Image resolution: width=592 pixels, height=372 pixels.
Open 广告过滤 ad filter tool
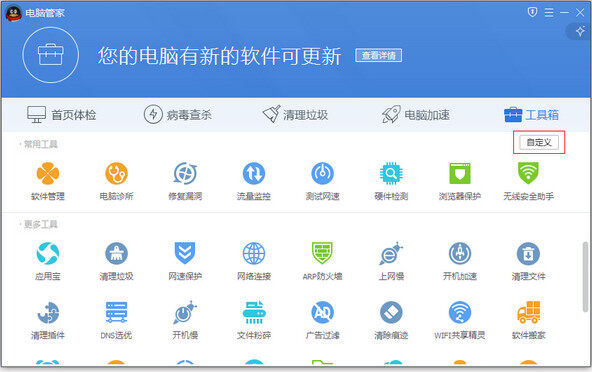click(x=322, y=320)
